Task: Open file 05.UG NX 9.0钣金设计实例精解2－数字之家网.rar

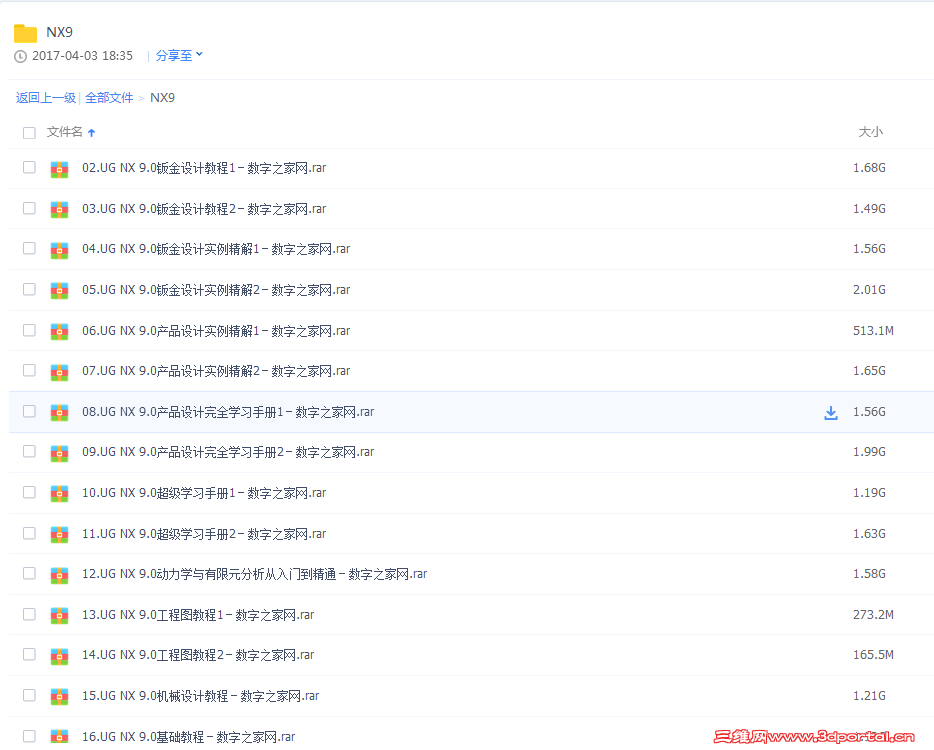Action: pyautogui.click(x=216, y=290)
